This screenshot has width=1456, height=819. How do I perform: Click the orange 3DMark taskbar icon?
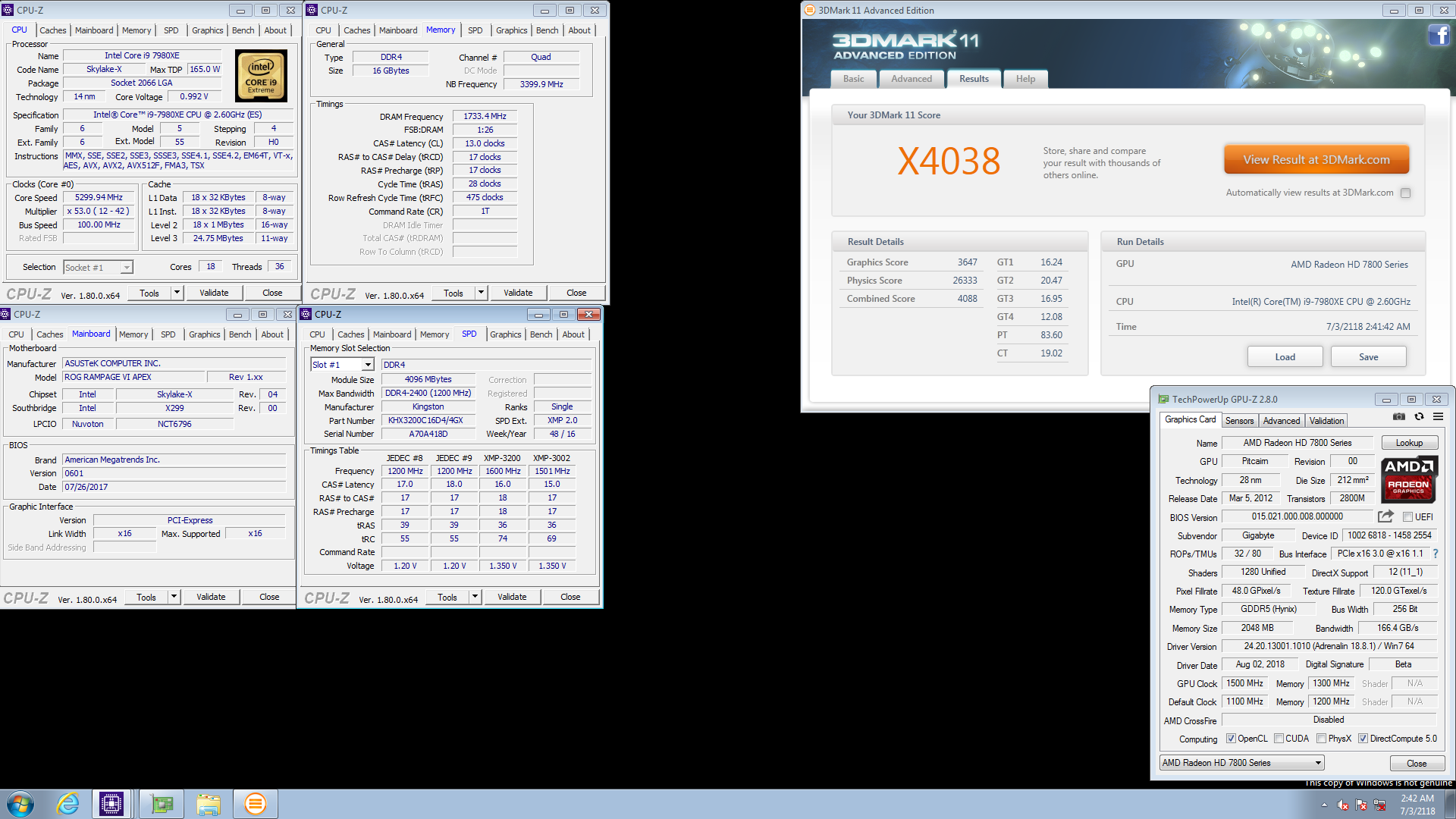pos(255,804)
